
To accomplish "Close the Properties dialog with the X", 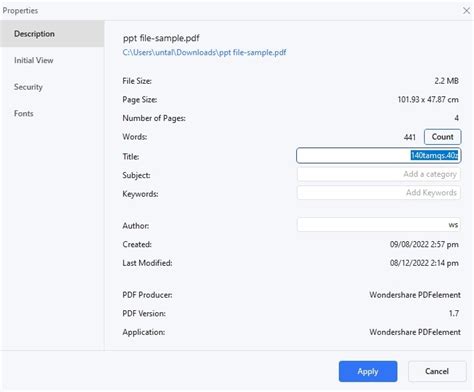I will 466,11.
